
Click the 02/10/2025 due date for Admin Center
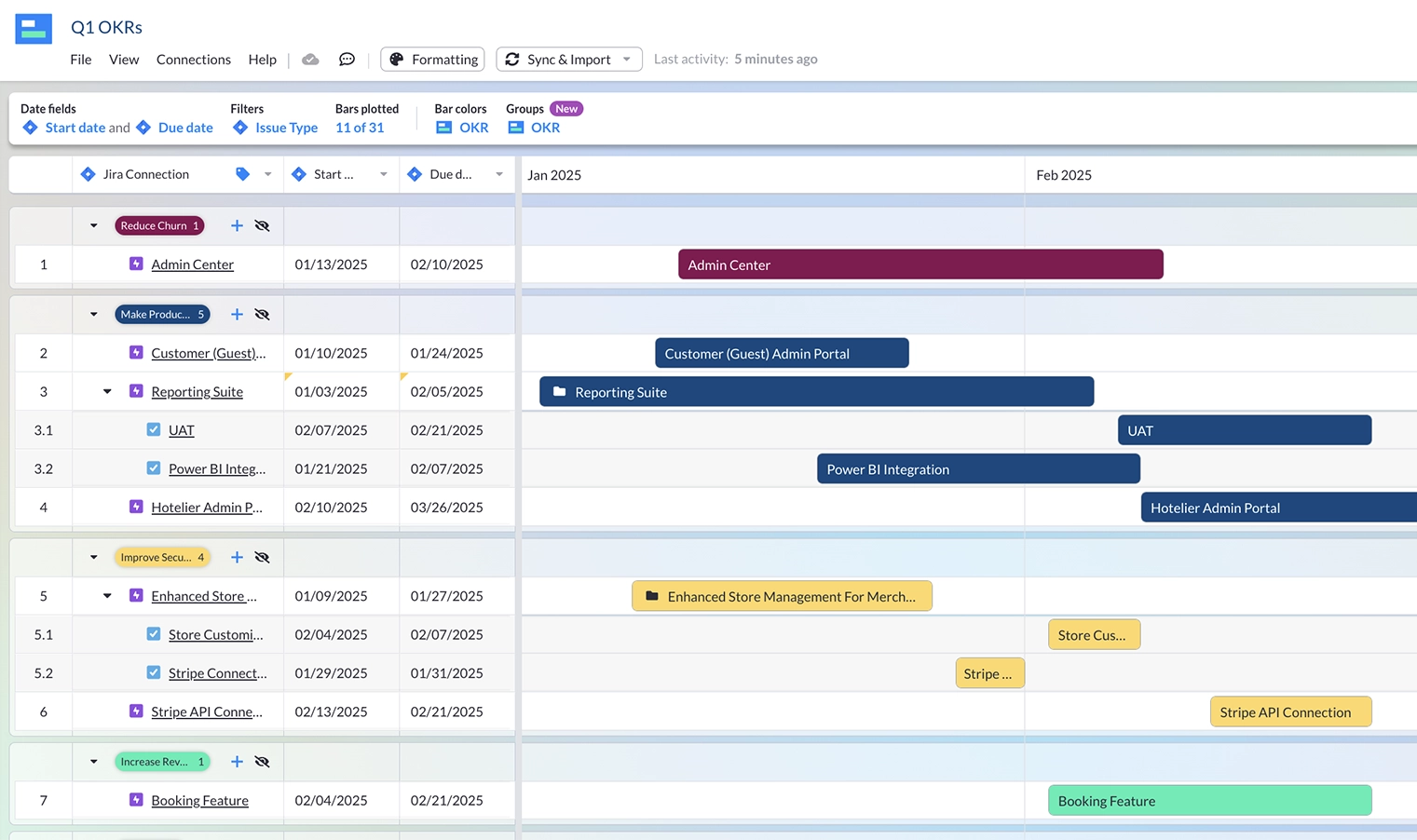pos(446,264)
